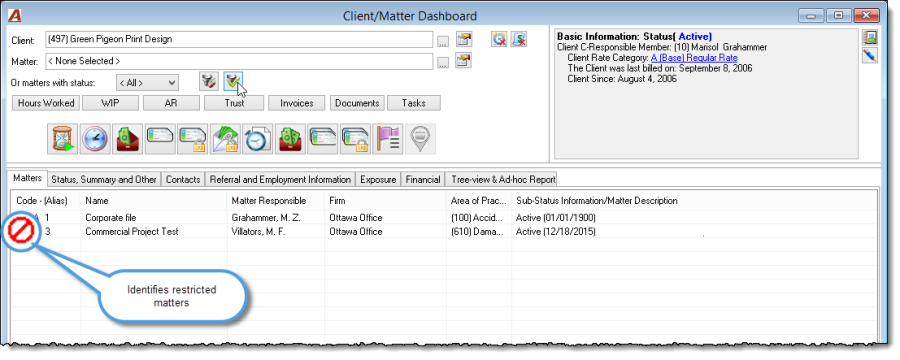Viewport: 900px width, 360px height.
Task: Click the funnel with eraser clear-filter icon
Action: coord(208,82)
